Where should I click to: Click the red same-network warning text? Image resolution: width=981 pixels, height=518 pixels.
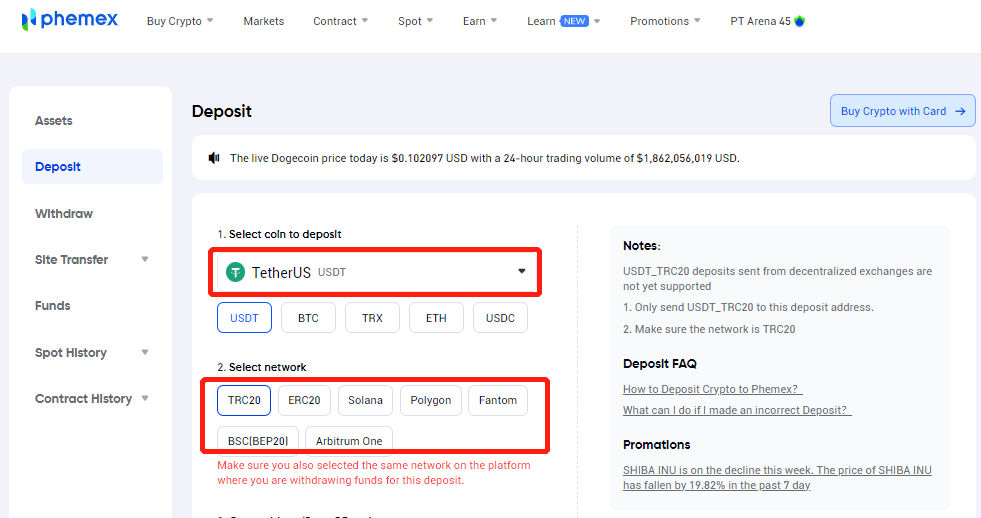pyautogui.click(x=374, y=473)
